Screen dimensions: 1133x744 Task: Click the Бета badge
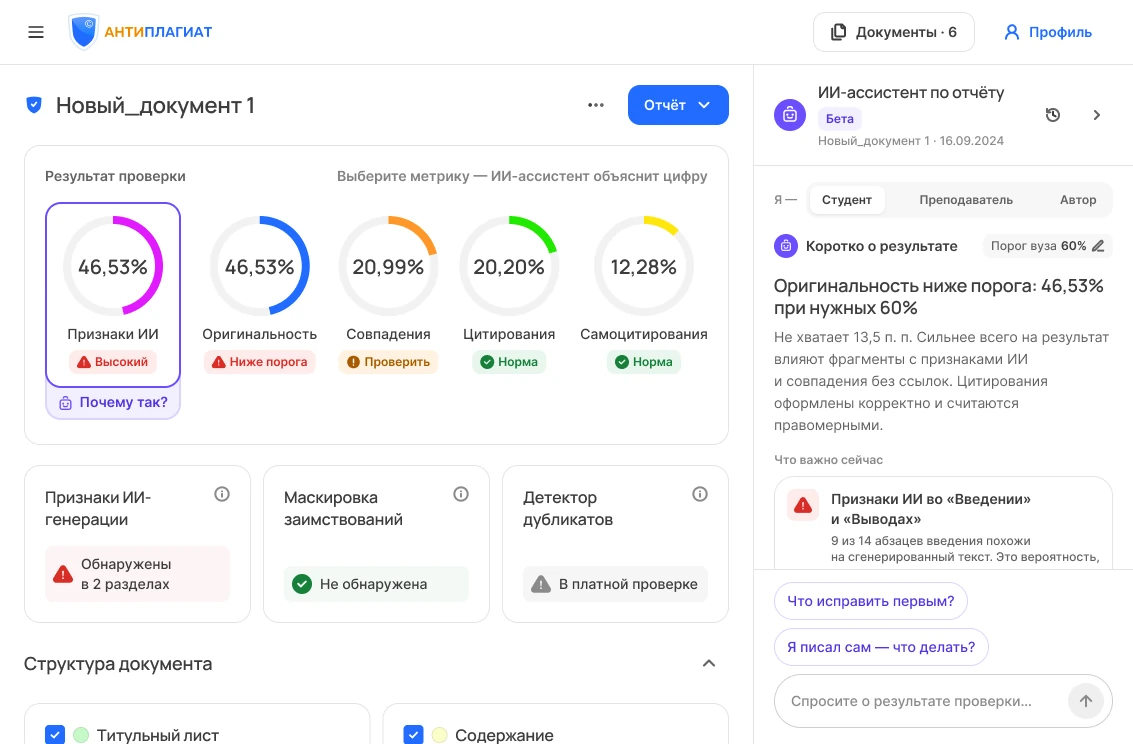click(840, 118)
